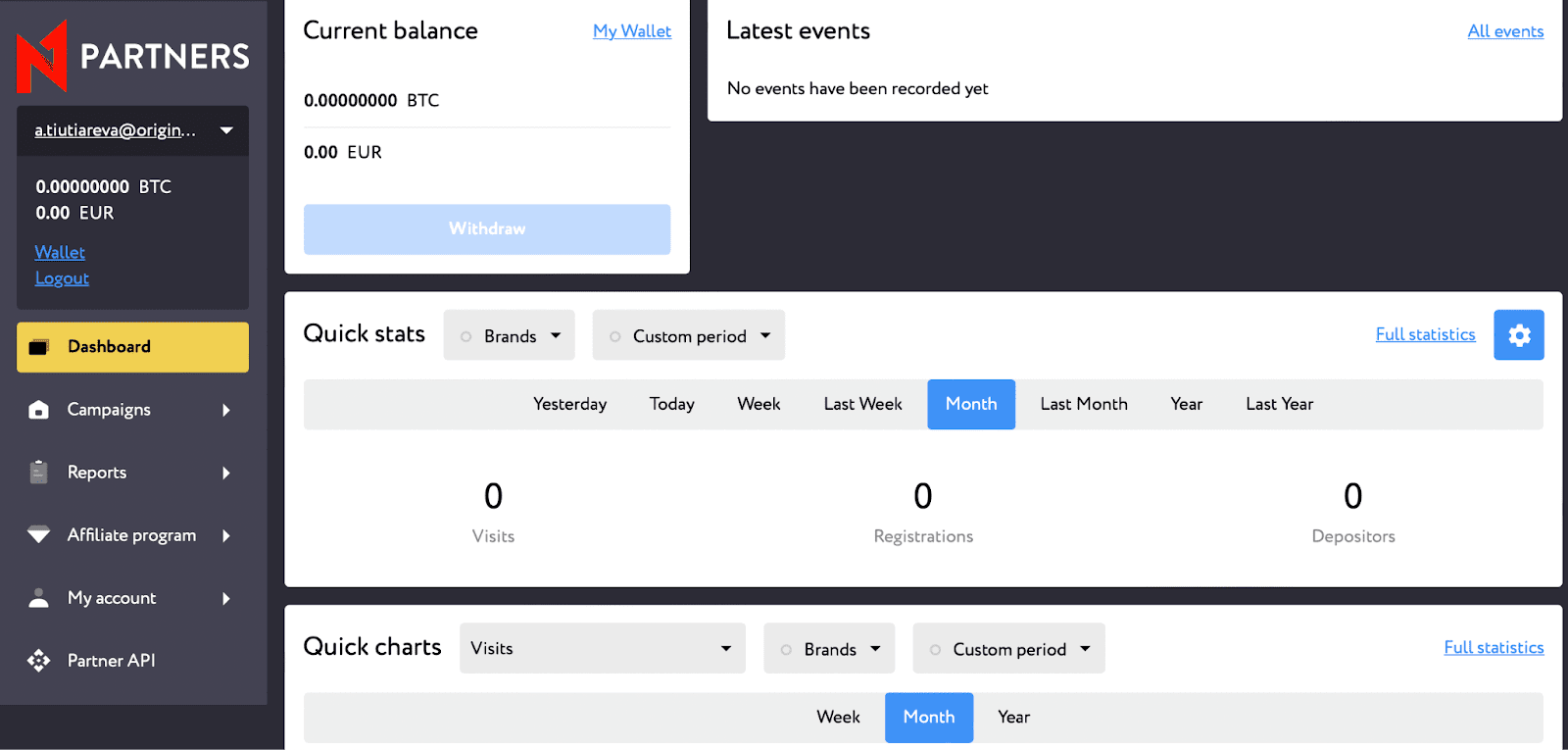Follow the All events link
1568x750 pixels.
[x=1505, y=31]
